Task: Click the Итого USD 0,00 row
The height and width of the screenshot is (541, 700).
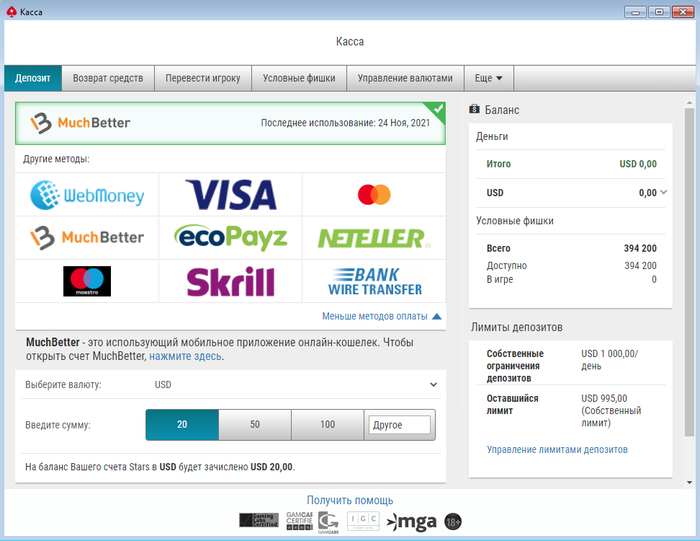Action: tap(571, 164)
